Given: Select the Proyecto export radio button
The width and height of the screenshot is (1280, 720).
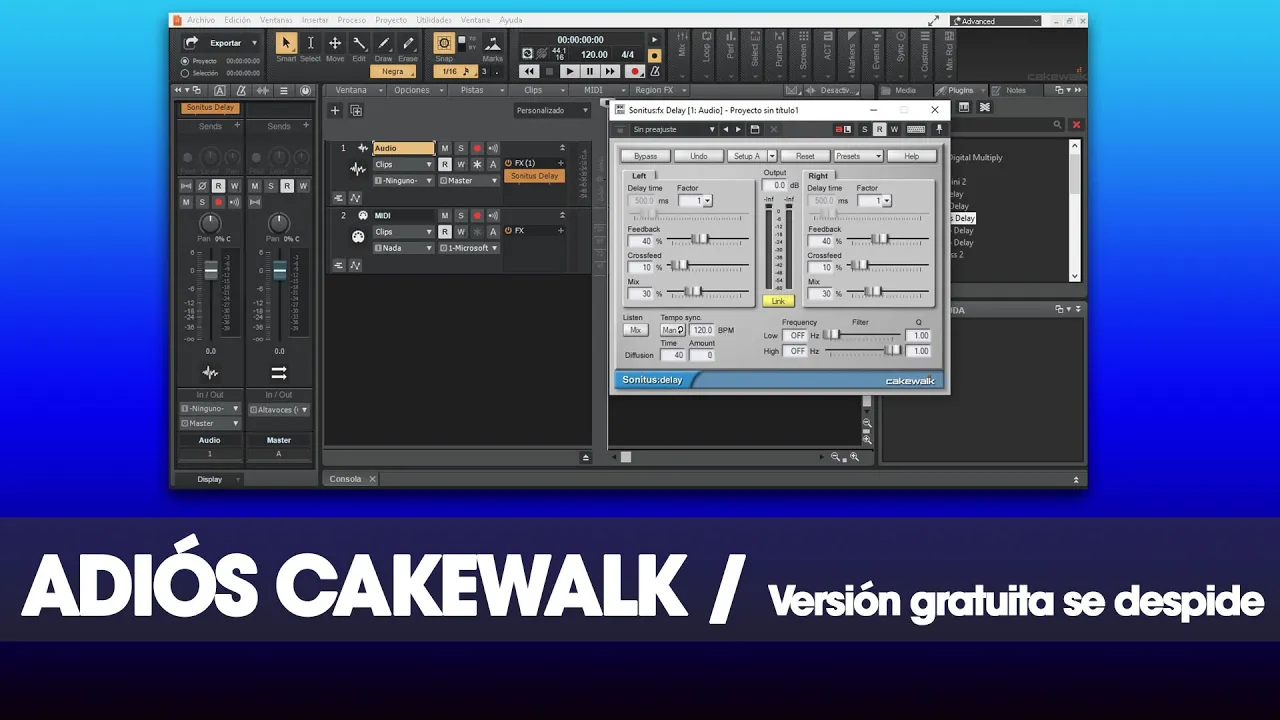Looking at the screenshot, I should (x=185, y=61).
